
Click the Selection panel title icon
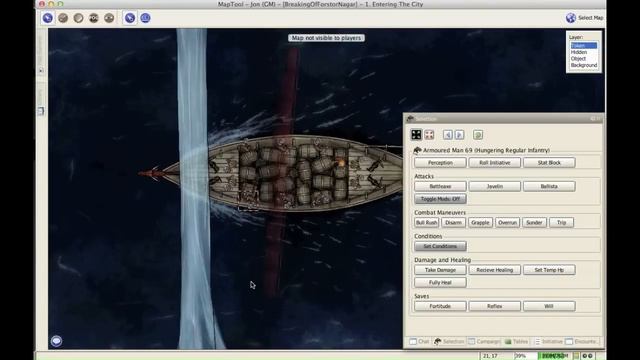[x=410, y=119]
